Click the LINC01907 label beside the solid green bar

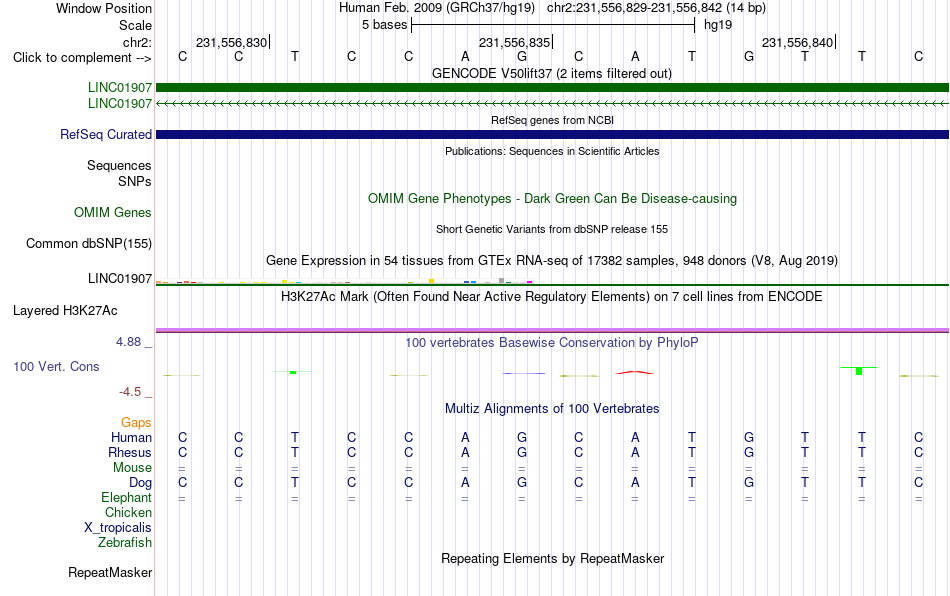[120, 87]
